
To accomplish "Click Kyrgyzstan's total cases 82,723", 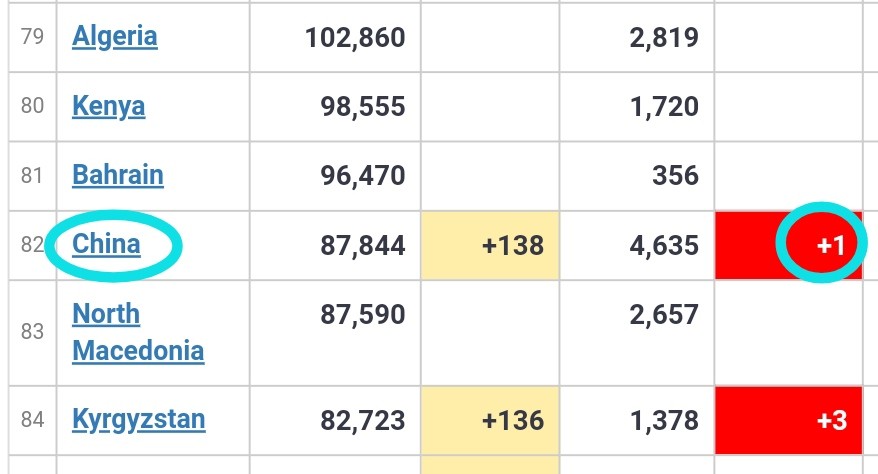I will (363, 420).
